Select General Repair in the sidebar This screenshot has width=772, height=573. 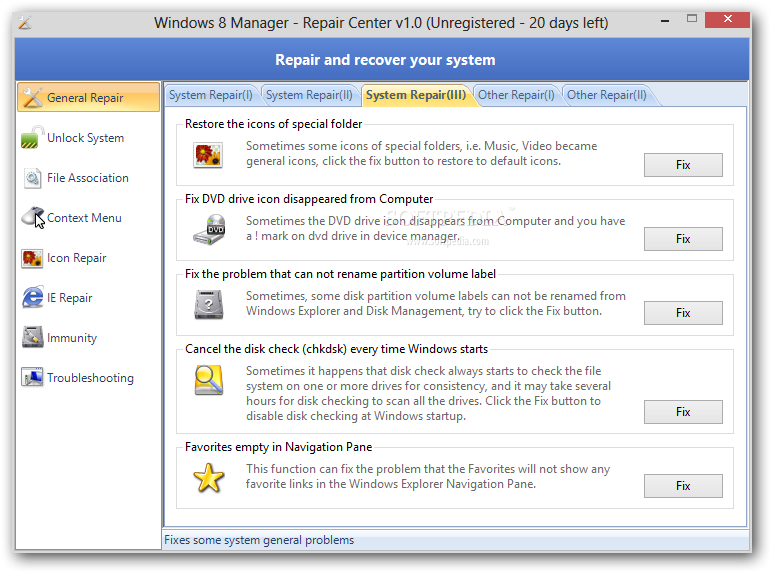click(x=89, y=97)
